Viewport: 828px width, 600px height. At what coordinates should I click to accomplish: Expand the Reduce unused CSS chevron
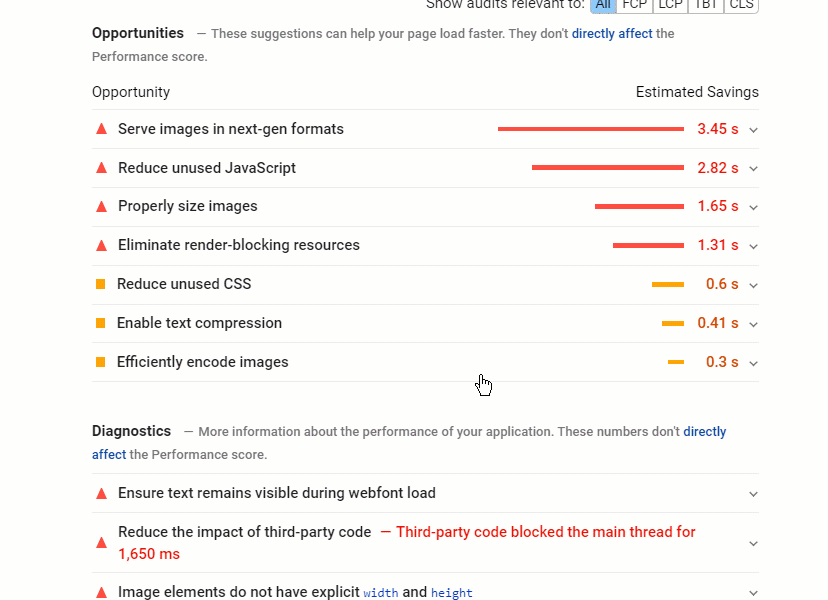(753, 285)
